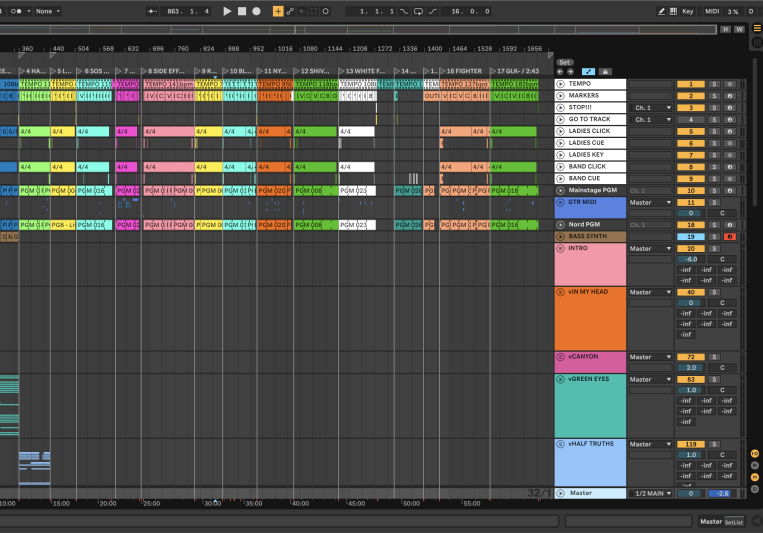Toggle the MIDI Arrangement Overdub plus button
Image resolution: width=763 pixels, height=533 pixels.
pos(278,11)
